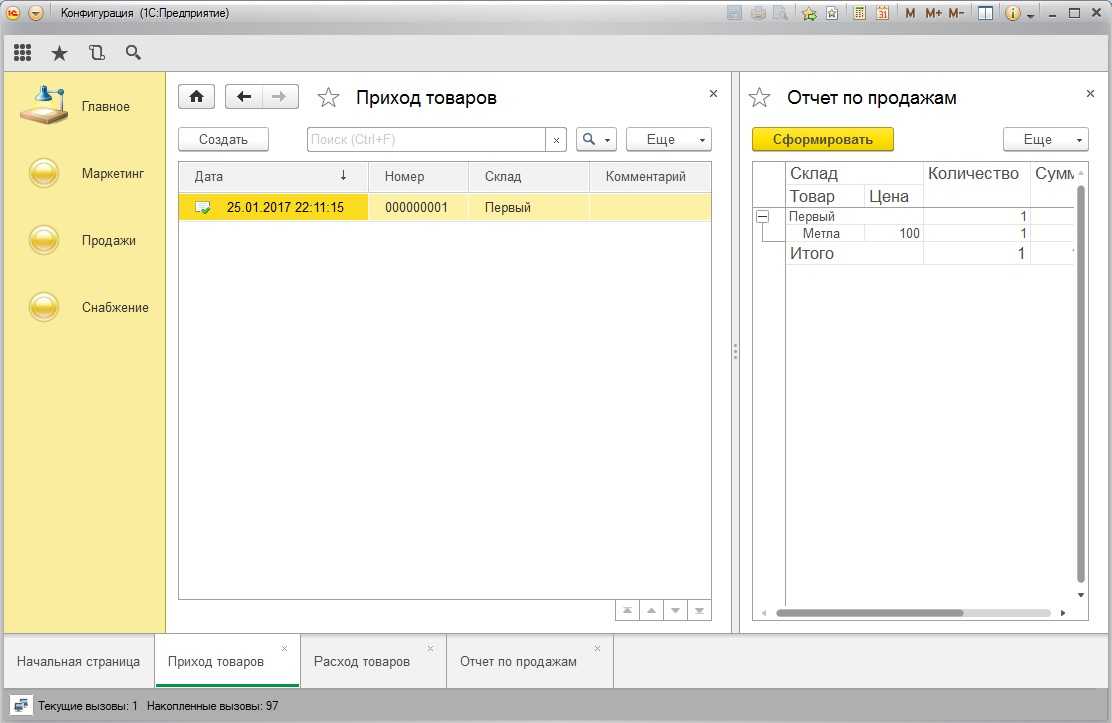
Task: Open the Еще dropdown in Приход товаров
Action: (668, 140)
